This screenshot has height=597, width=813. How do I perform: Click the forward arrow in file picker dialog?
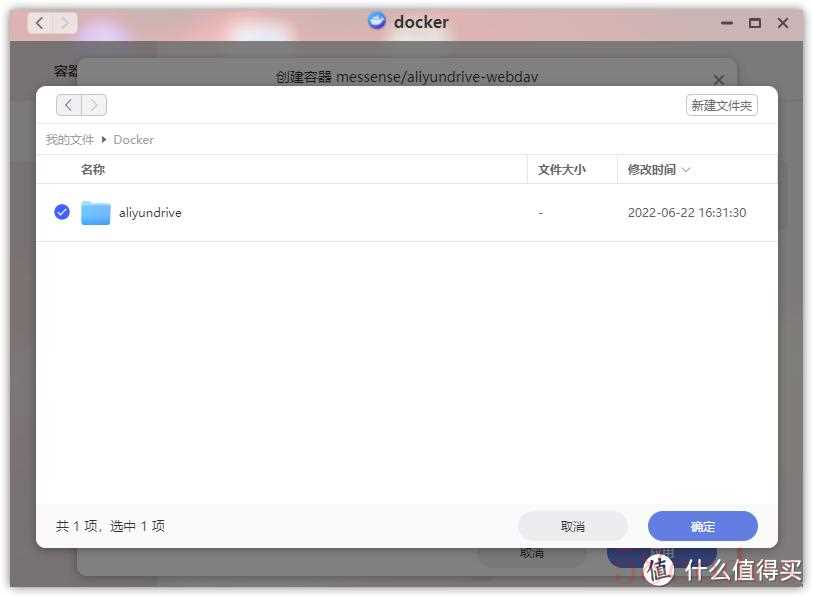[94, 105]
